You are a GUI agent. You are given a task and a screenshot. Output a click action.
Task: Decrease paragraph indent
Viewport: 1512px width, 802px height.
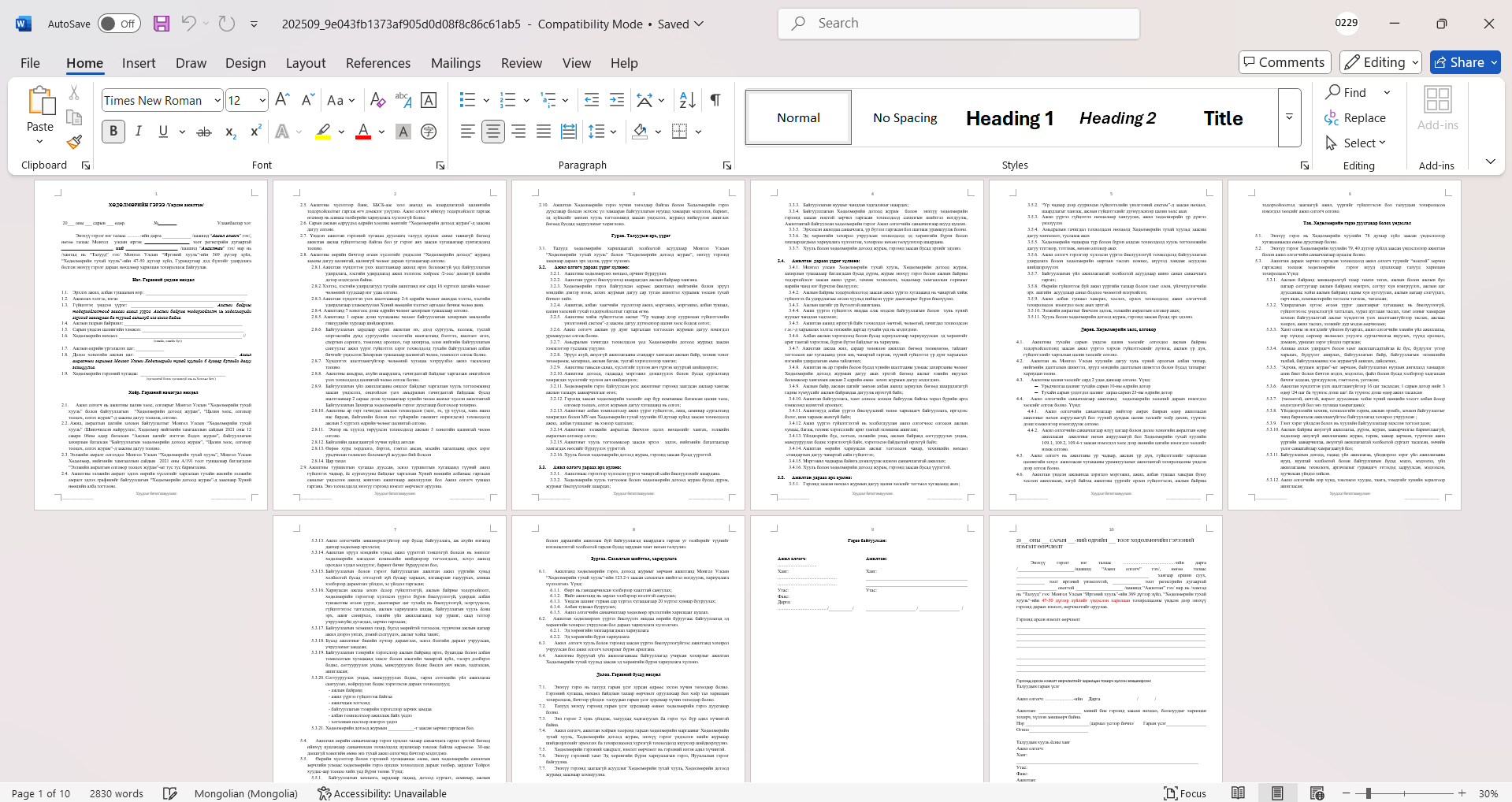point(592,100)
